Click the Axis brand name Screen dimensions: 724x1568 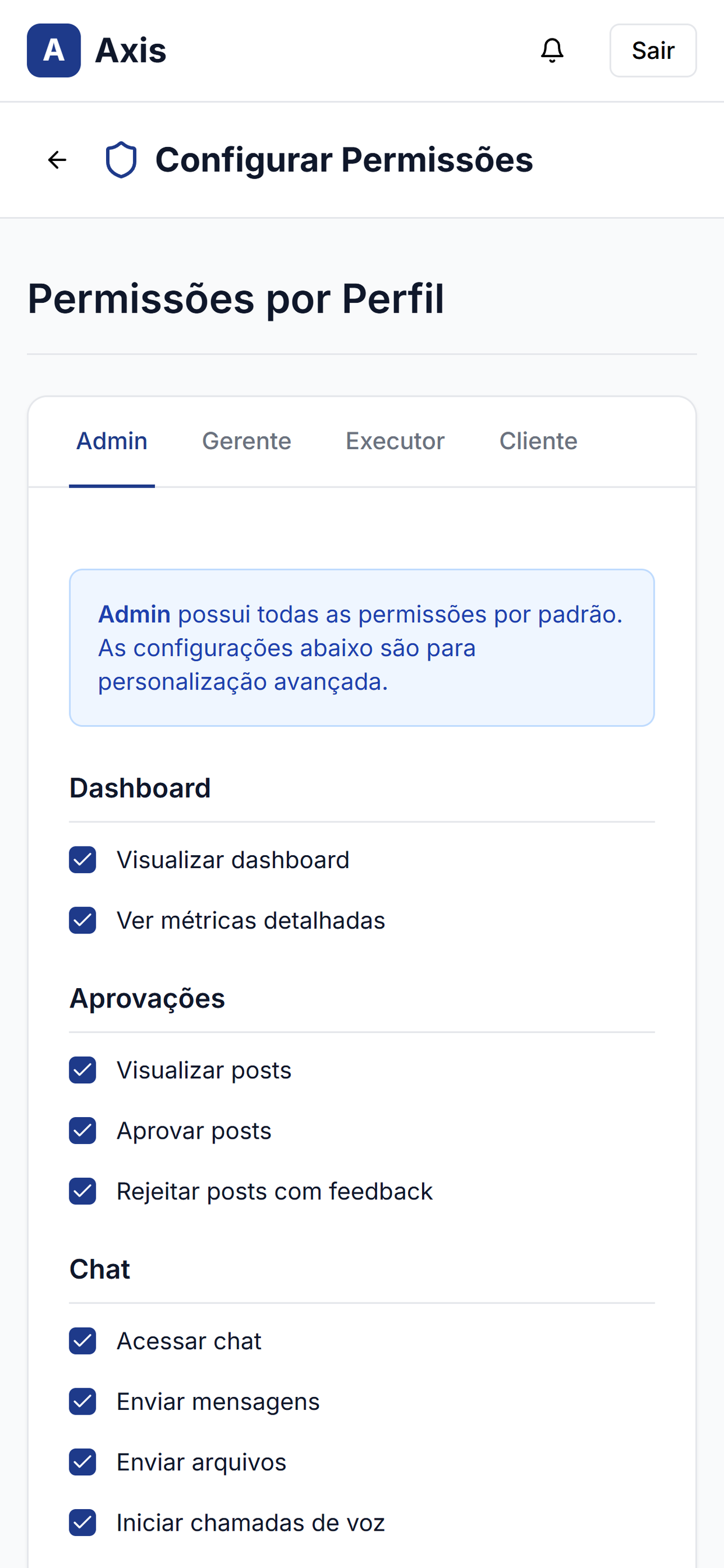click(131, 51)
